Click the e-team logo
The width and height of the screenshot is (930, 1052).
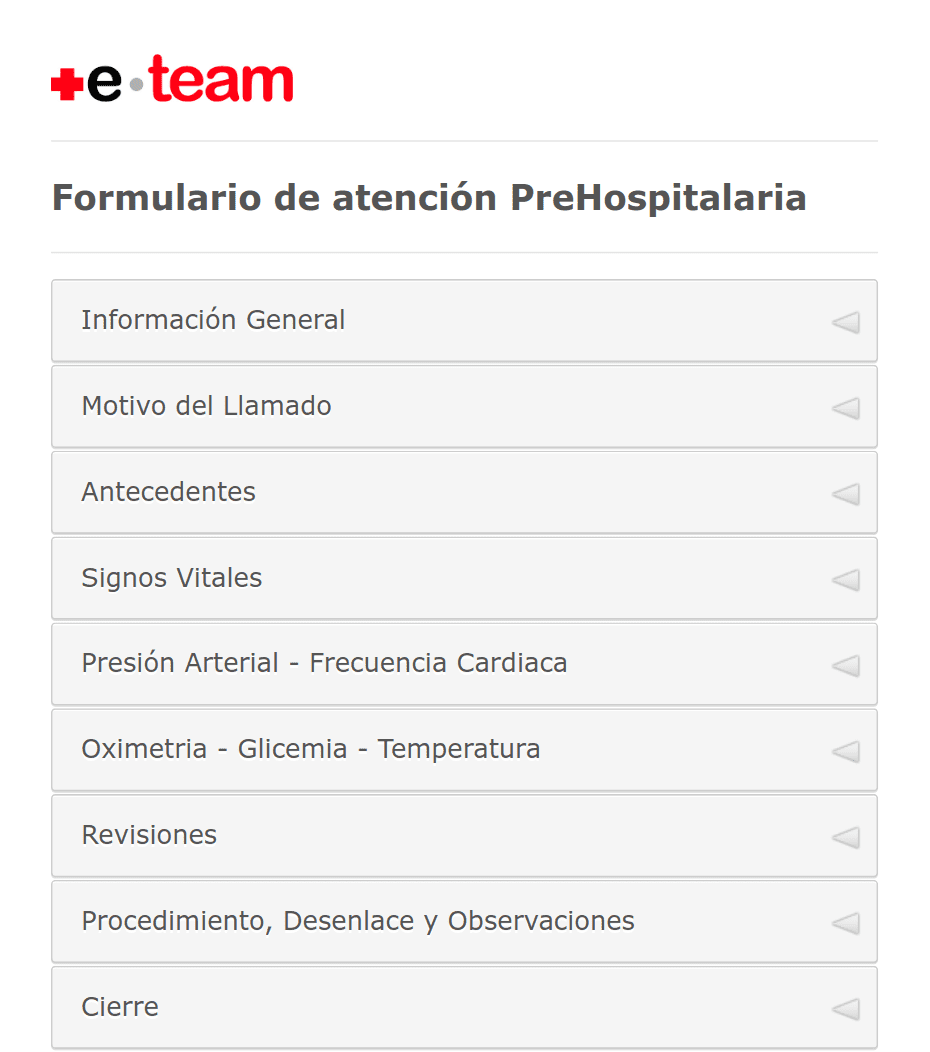coord(172,79)
